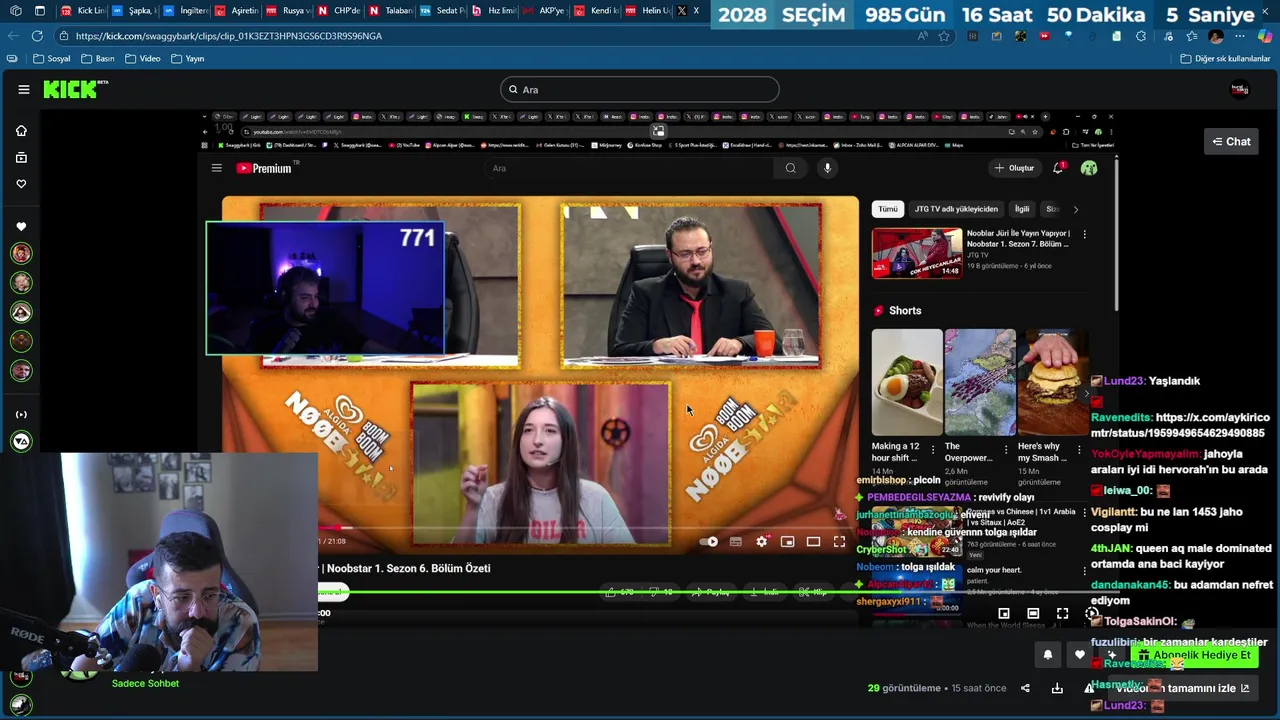
Task: Click the YouTube search magnifier button
Action: [790, 168]
